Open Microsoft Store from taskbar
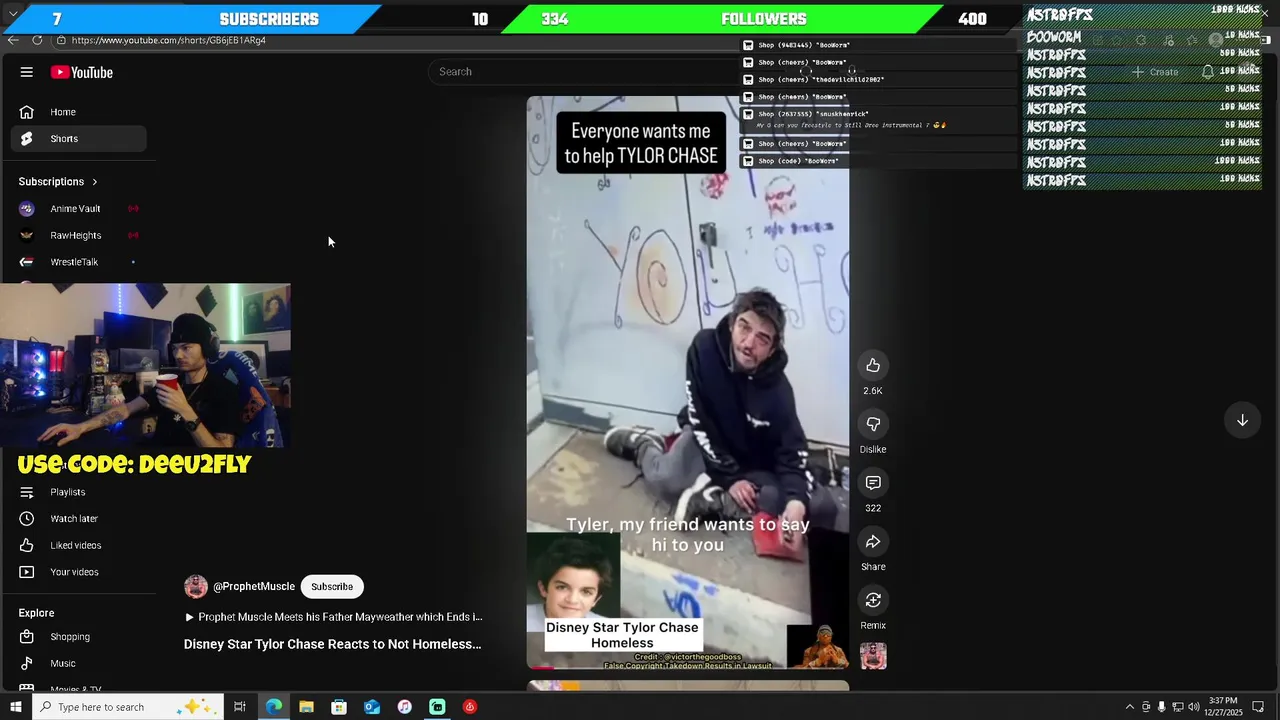Image resolution: width=1280 pixels, height=720 pixels. point(339,707)
